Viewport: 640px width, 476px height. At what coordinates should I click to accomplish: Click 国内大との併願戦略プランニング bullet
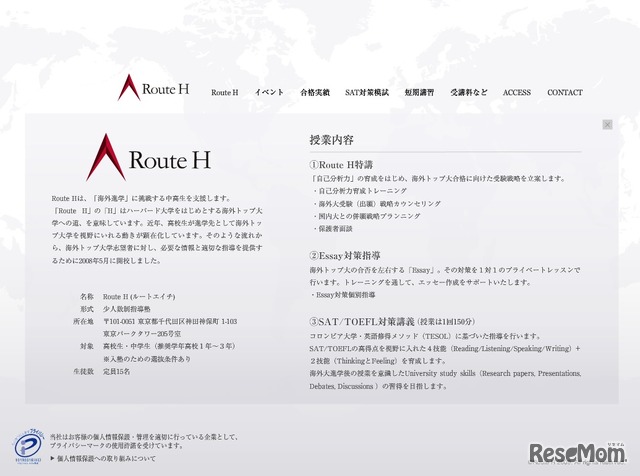tap(367, 216)
